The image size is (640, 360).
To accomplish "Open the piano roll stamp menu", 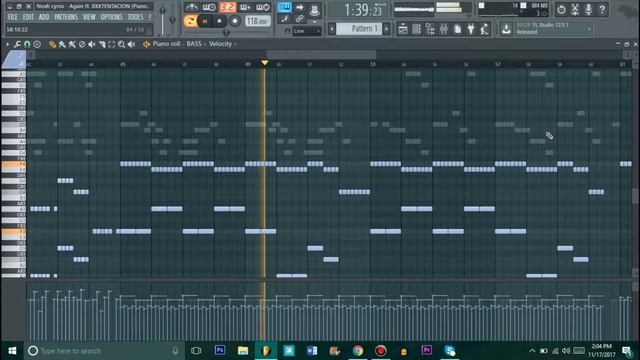I will (37, 44).
